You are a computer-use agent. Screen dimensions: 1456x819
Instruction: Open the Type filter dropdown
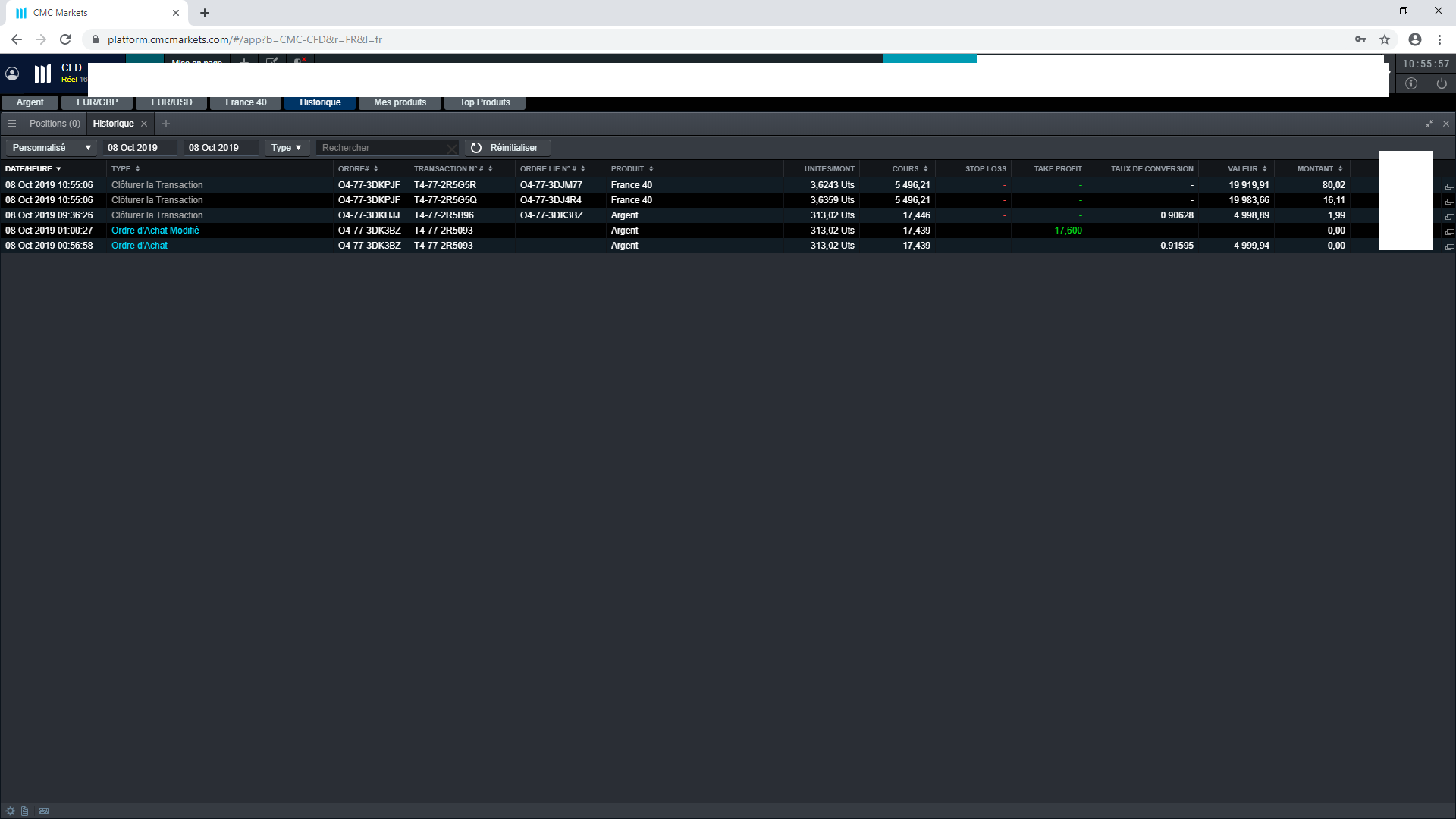click(287, 148)
